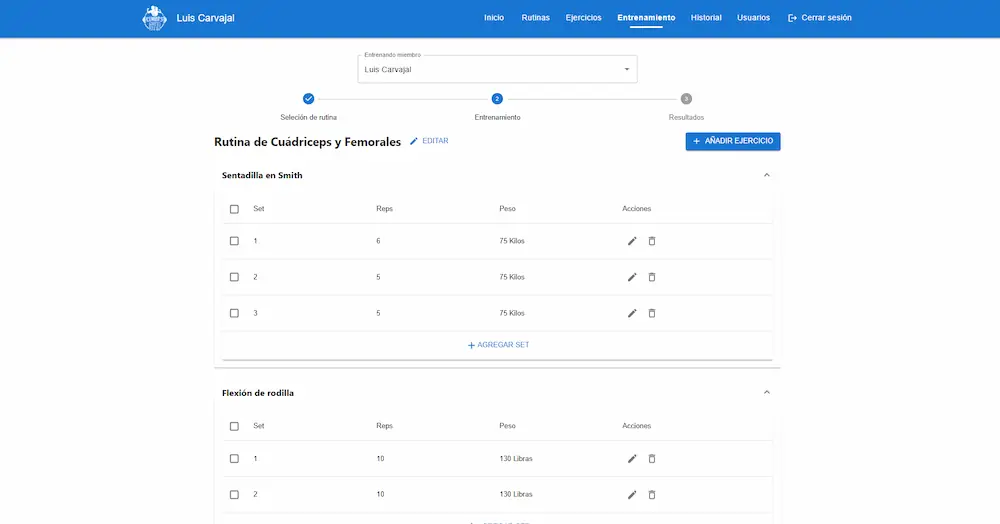Open the Rutinas menu item
Screen dimensions: 1000x524
tap(535, 18)
